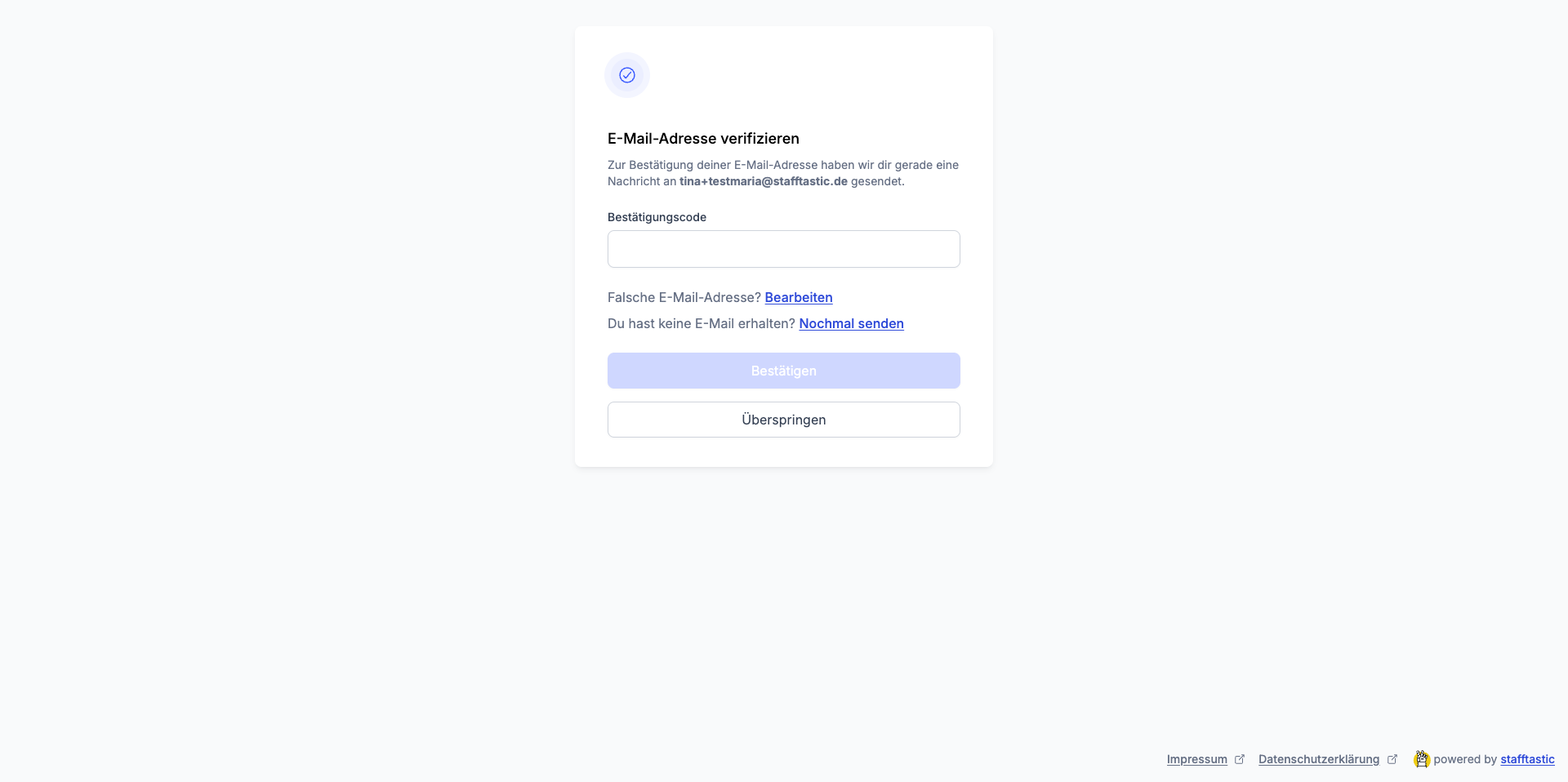
Task: Click the stafftastic mascot logo icon
Action: pos(1422,759)
